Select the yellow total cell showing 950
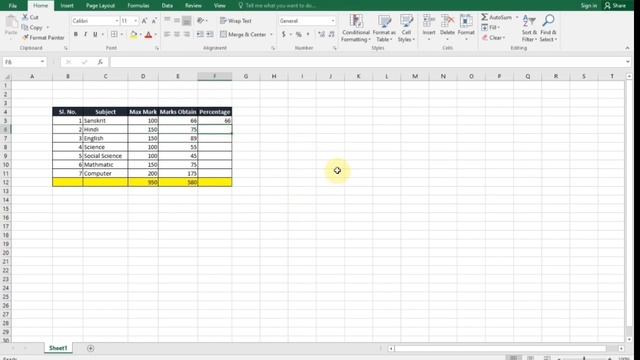This screenshot has width=640, height=360. pyautogui.click(x=143, y=182)
